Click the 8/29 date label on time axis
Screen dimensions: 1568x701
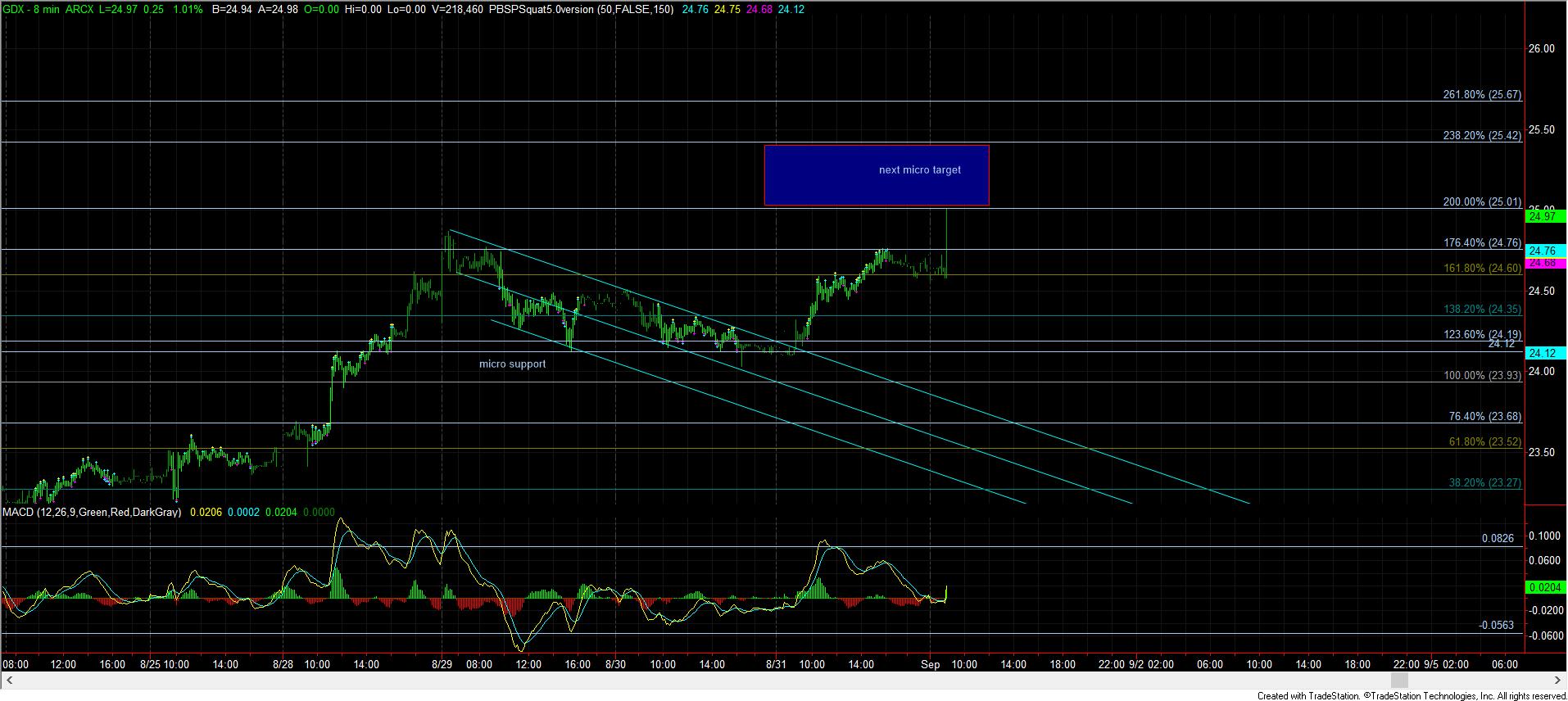click(442, 665)
